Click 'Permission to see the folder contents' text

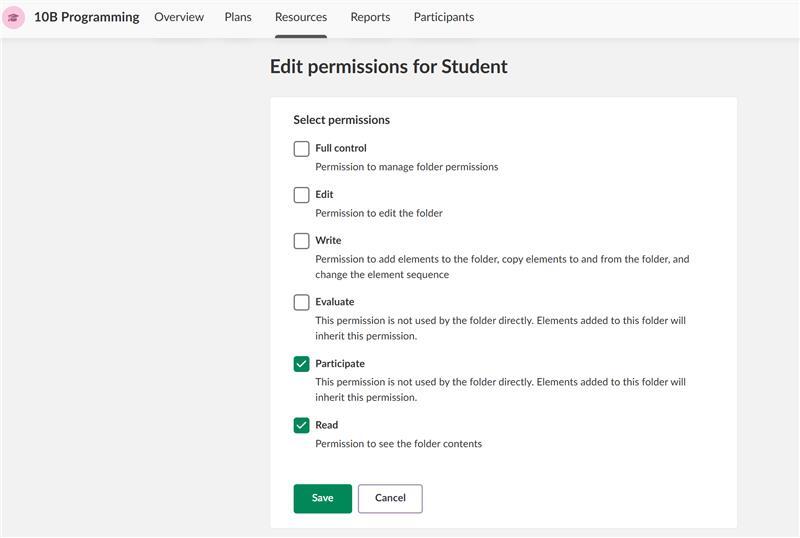[x=398, y=444]
